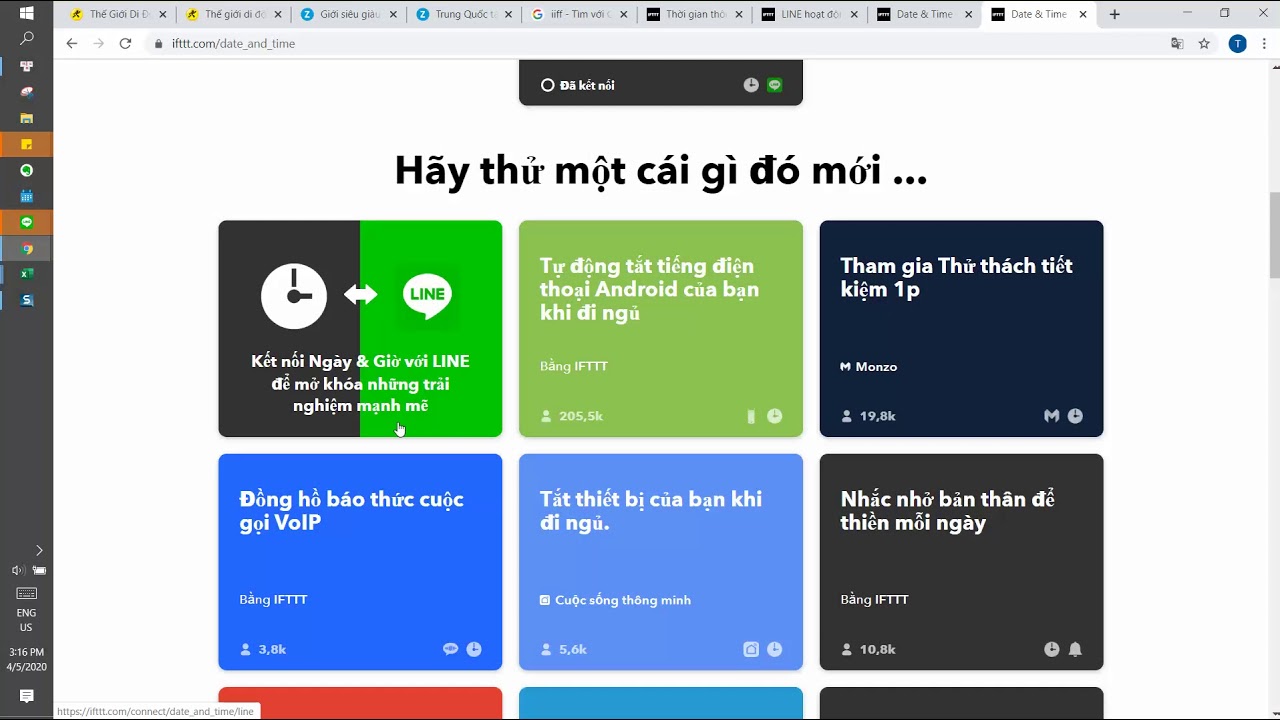Open 'Nhắc nhở bản thân để thiền' applet
The image size is (1280, 720).
coord(961,562)
